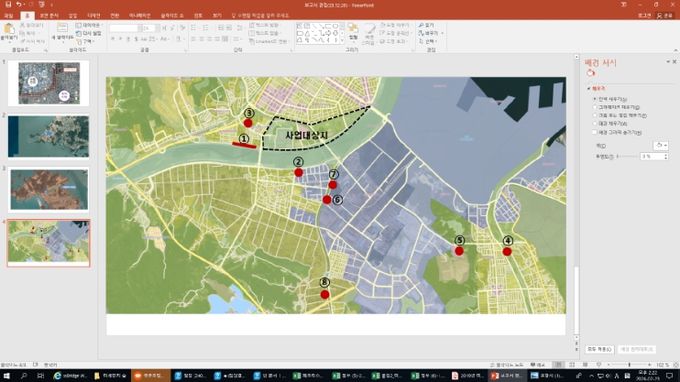Click the New Slide icon
The height and width of the screenshot is (382, 680).
coord(62,29)
